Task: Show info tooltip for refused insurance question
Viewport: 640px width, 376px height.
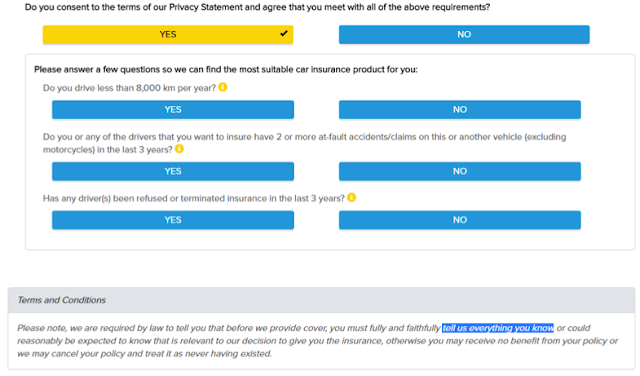Action: pos(351,198)
